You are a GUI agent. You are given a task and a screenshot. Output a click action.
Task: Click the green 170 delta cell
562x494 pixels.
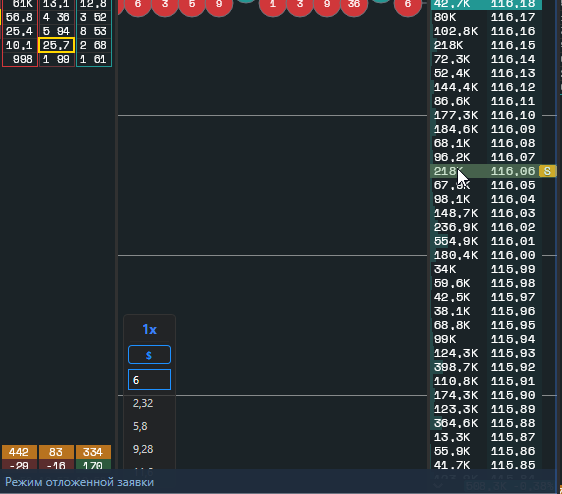click(93, 465)
